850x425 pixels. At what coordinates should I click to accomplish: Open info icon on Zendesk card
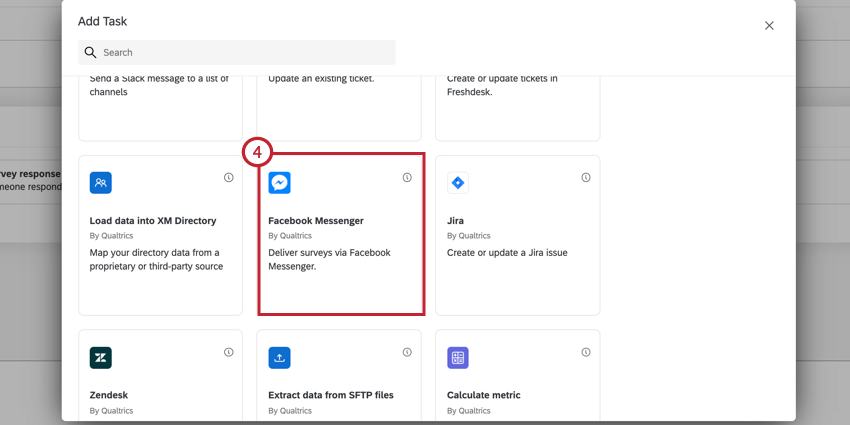pyautogui.click(x=229, y=352)
